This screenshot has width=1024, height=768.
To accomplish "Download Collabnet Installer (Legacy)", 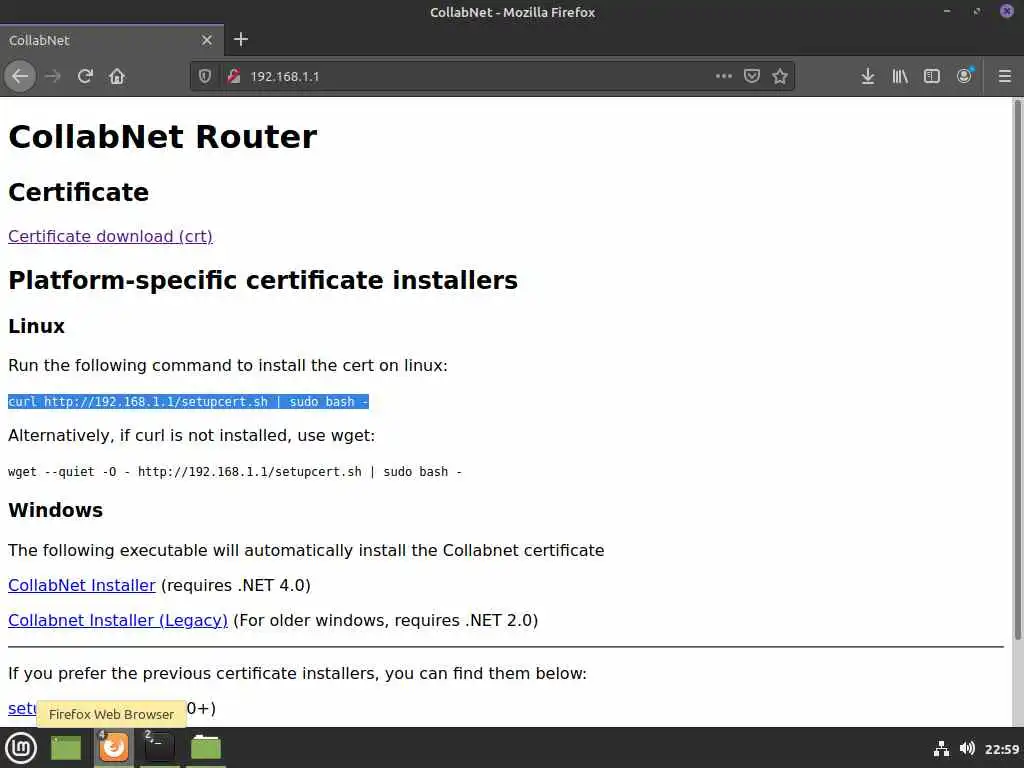I will click(118, 620).
